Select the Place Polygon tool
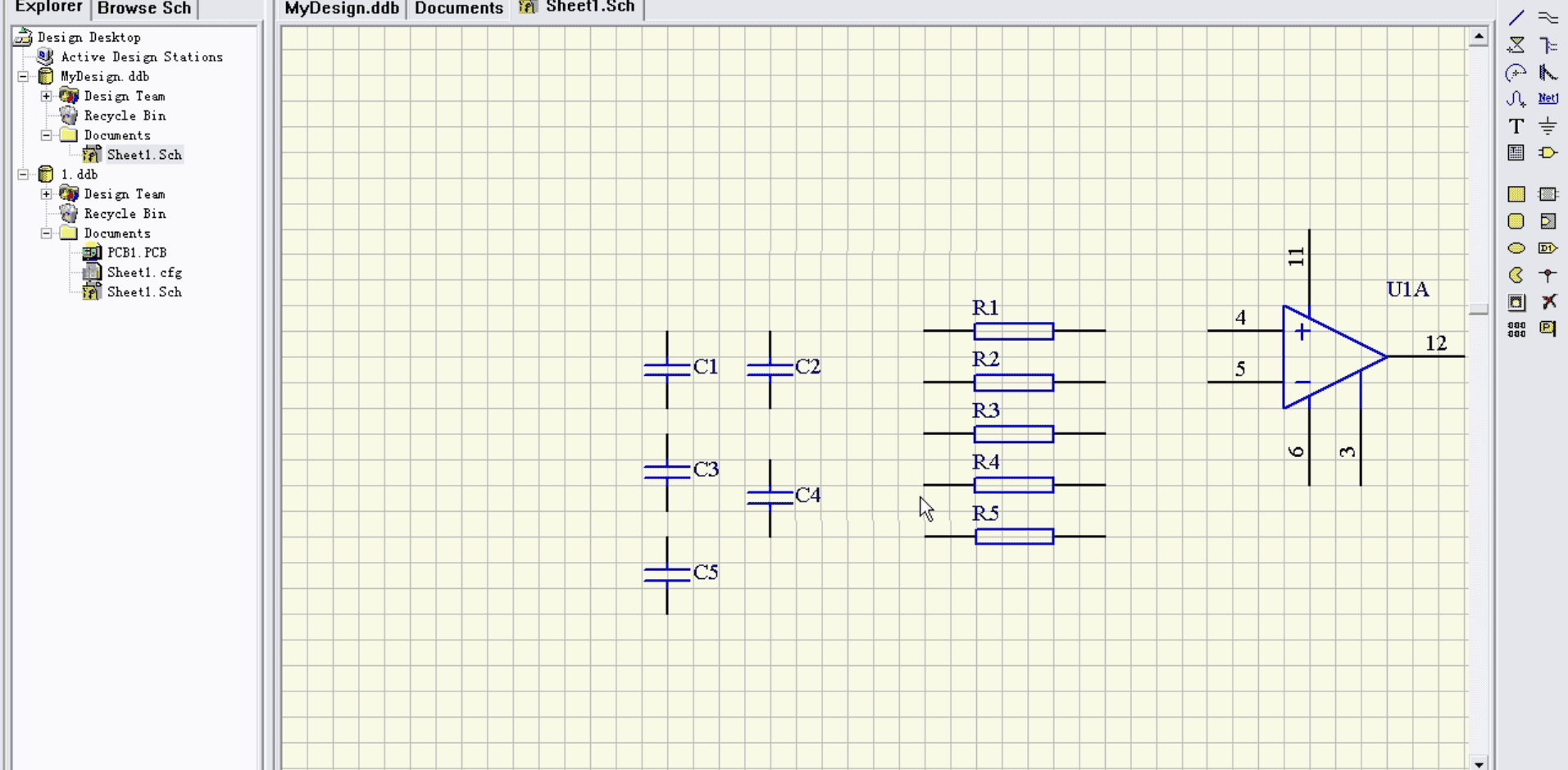 pyautogui.click(x=1516, y=44)
